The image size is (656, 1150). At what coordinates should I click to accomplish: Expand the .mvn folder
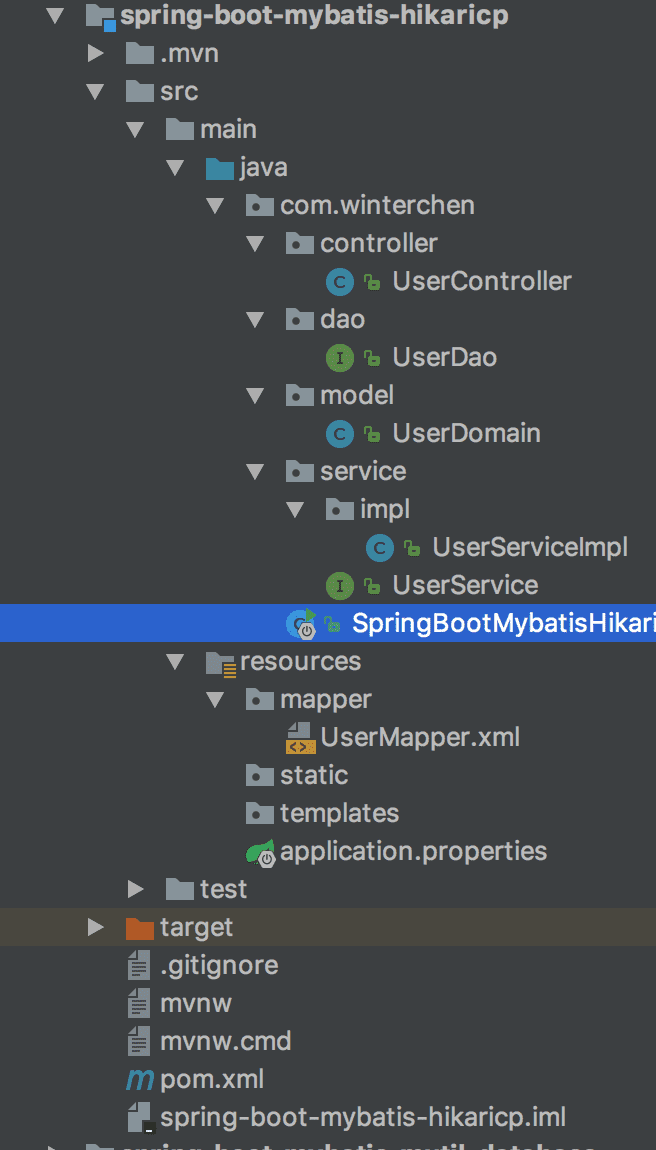(96, 53)
